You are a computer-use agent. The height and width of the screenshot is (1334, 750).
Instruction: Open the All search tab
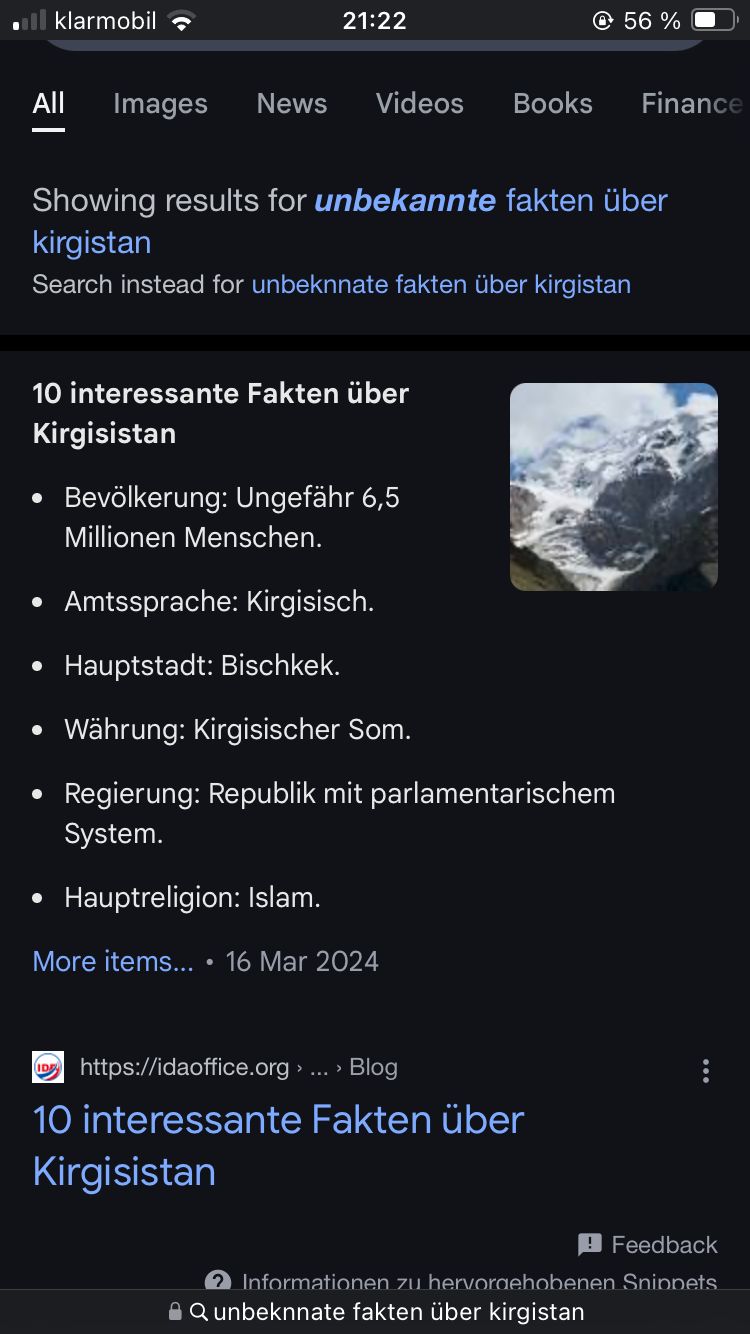(x=48, y=104)
